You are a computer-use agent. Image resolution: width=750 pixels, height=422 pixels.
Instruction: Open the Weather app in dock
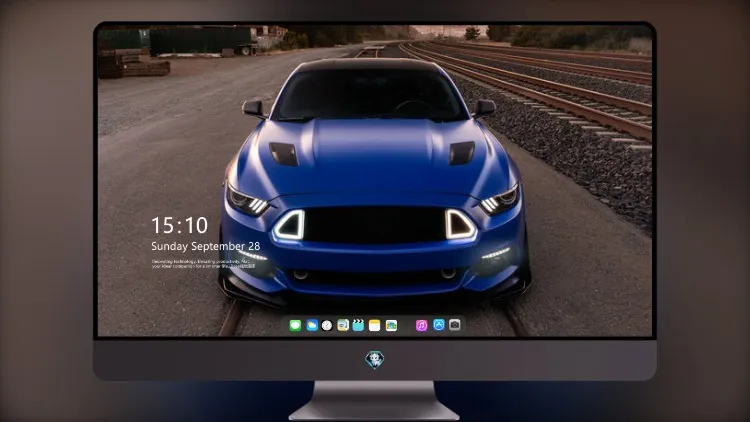pos(312,325)
